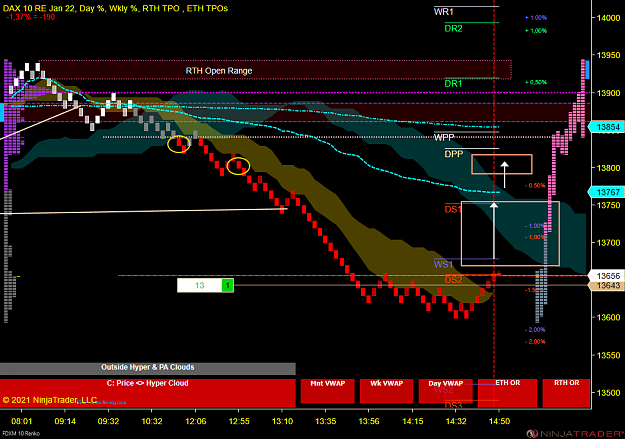Click the +0.50% percent level label

536,82
